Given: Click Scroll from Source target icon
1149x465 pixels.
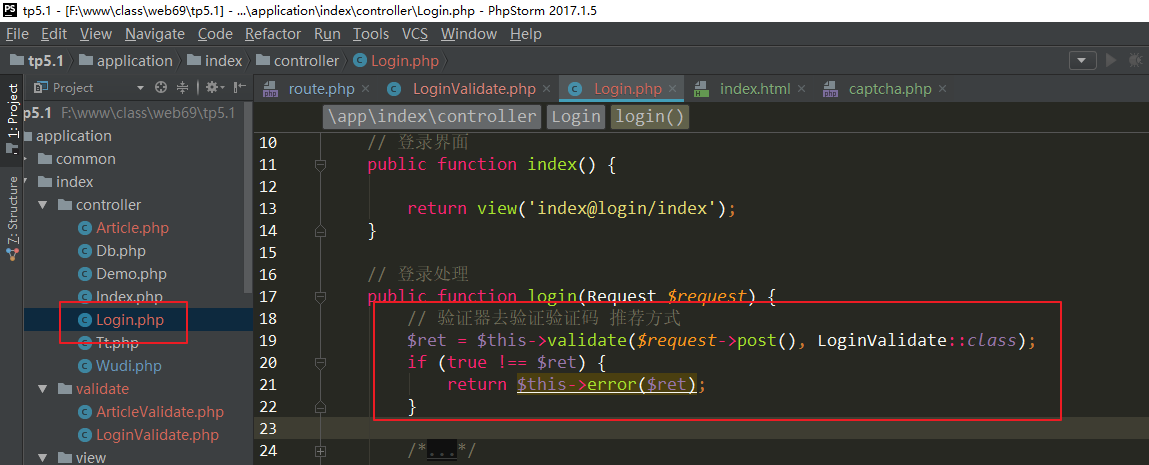Looking at the screenshot, I should 161,88.
